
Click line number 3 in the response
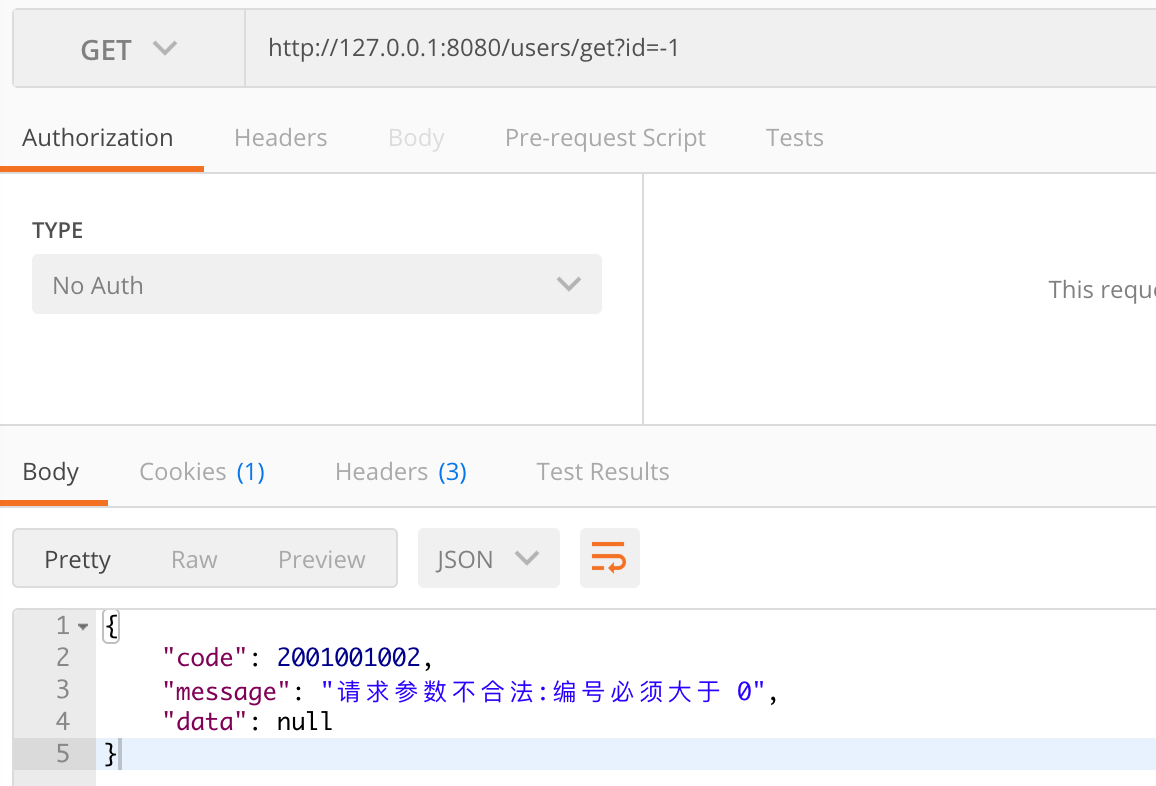point(63,689)
